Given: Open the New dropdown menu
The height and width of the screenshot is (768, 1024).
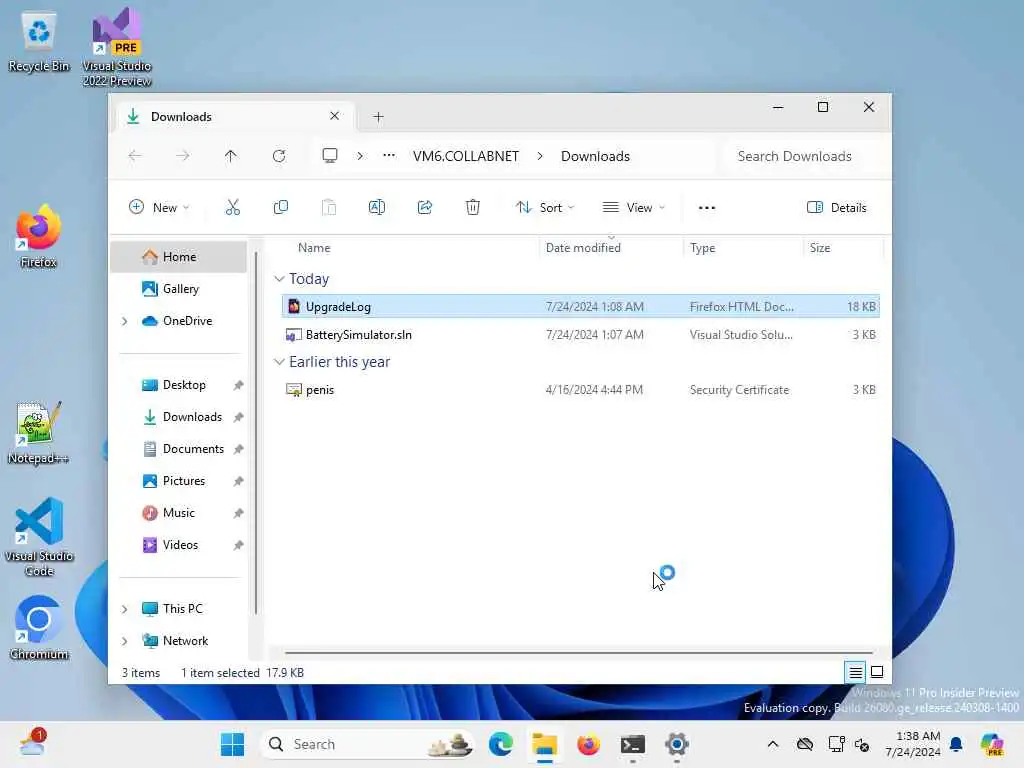Looking at the screenshot, I should 159,208.
